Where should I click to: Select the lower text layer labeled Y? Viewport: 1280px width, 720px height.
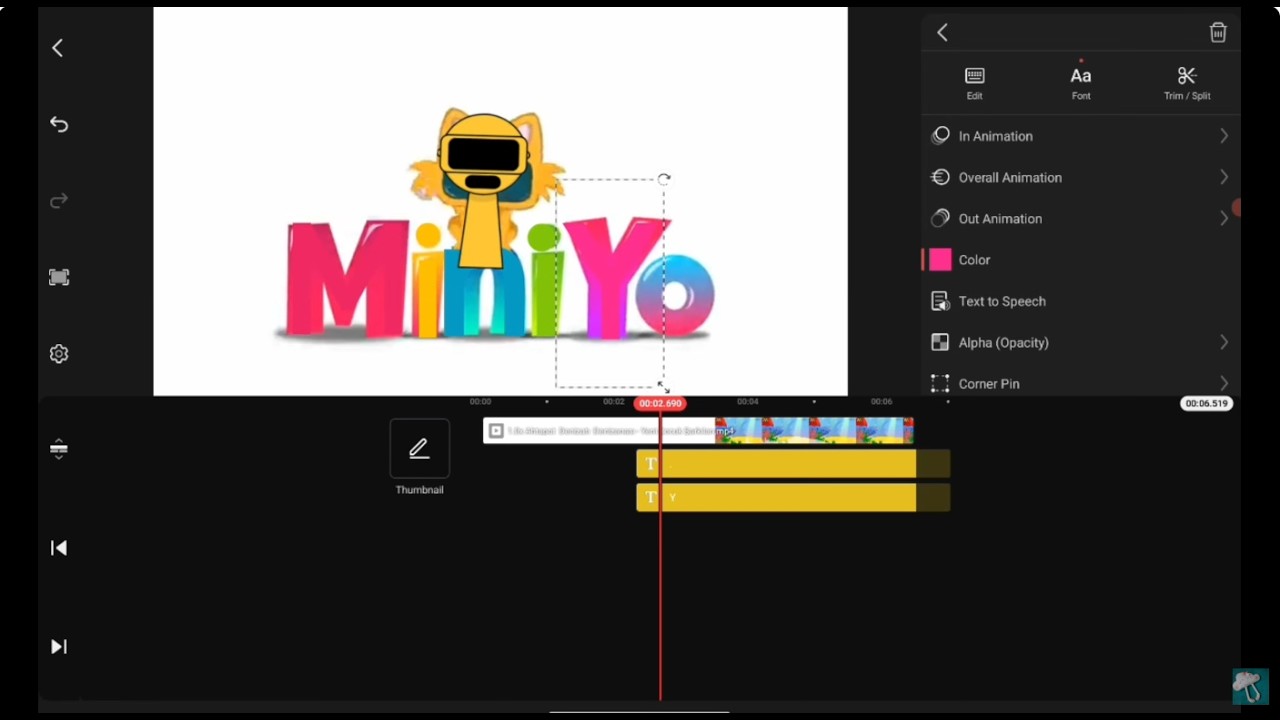pos(793,498)
